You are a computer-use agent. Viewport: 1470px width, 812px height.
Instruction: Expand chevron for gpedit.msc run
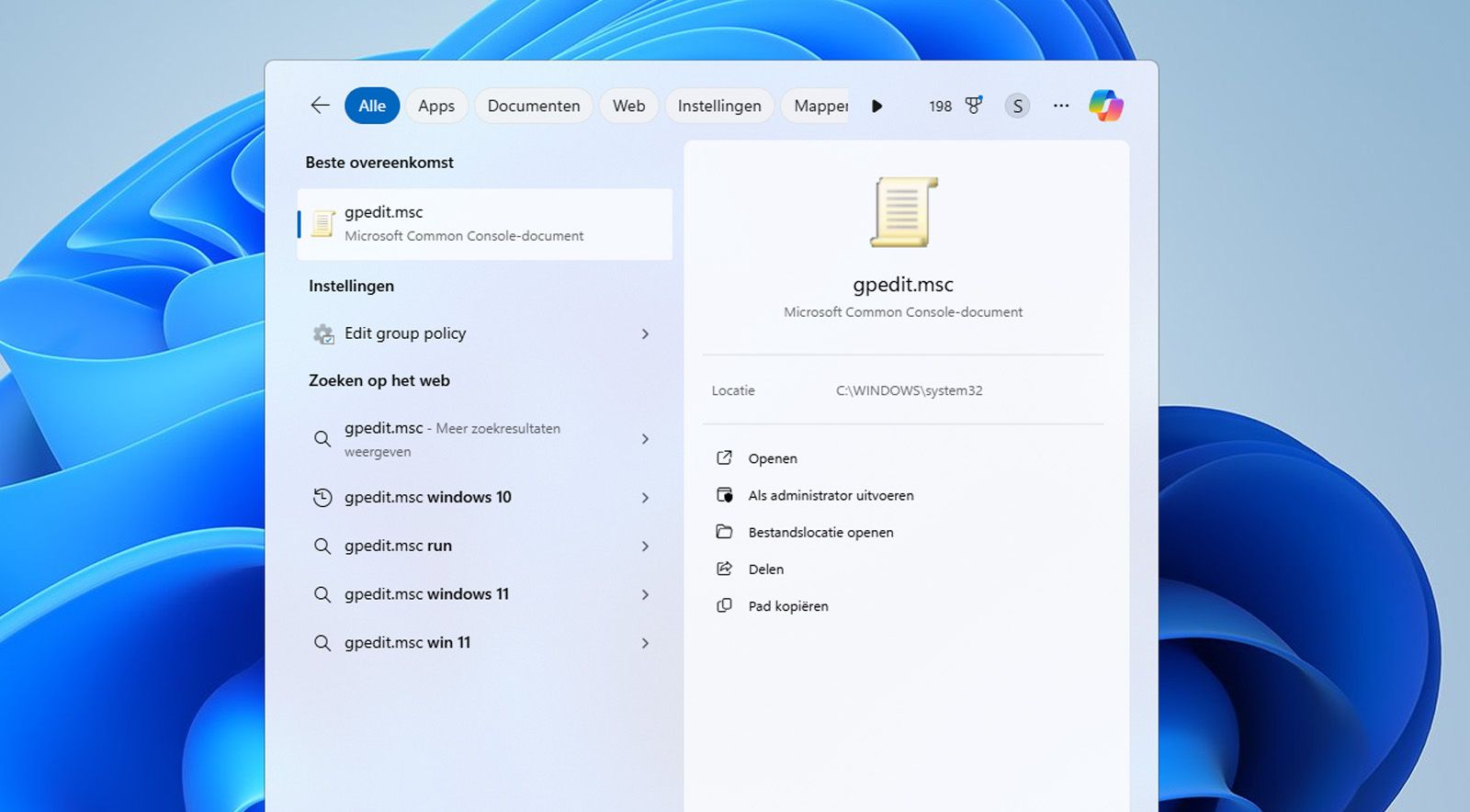click(x=645, y=546)
